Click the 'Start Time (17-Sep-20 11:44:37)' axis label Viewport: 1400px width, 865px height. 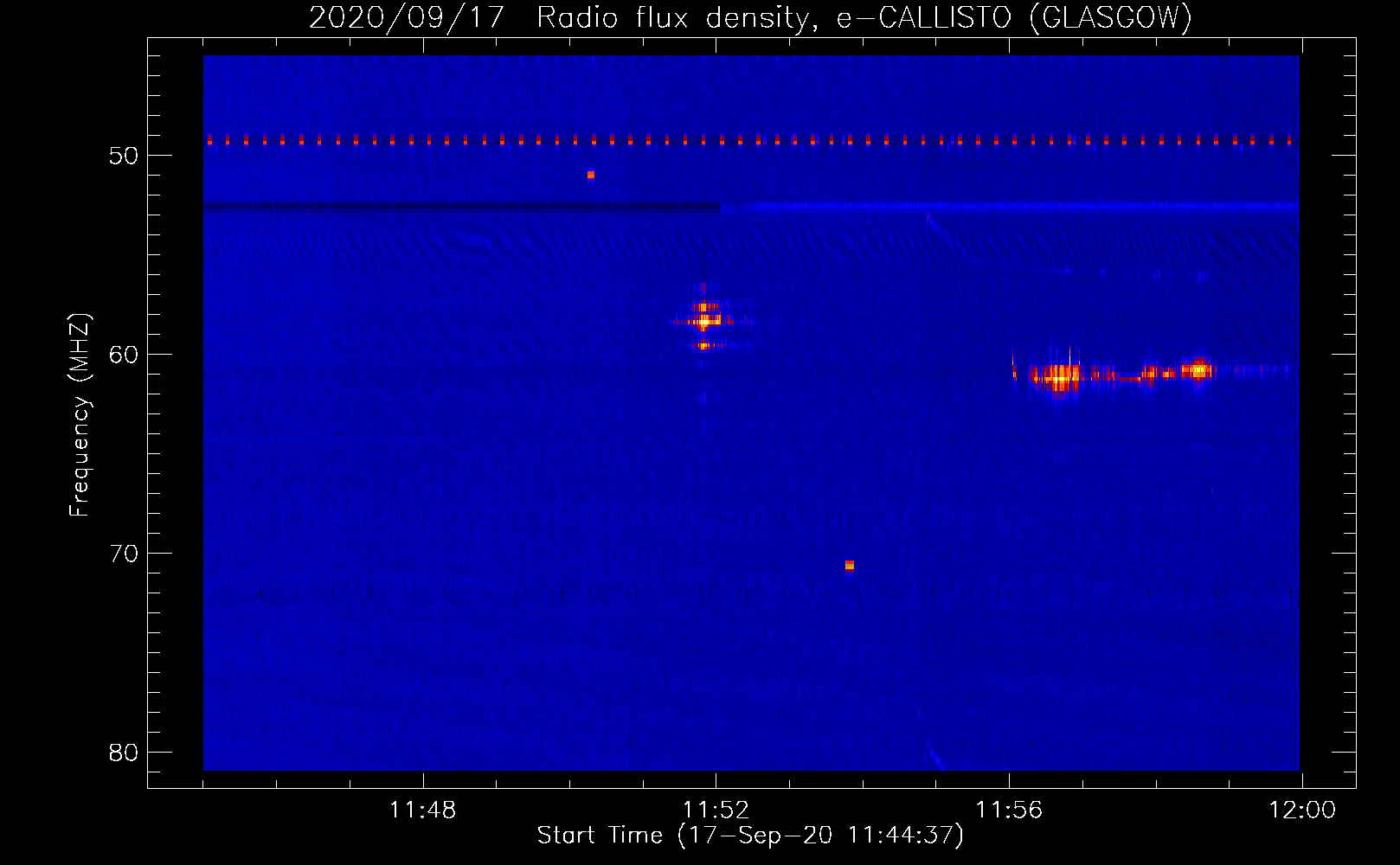coord(750,836)
